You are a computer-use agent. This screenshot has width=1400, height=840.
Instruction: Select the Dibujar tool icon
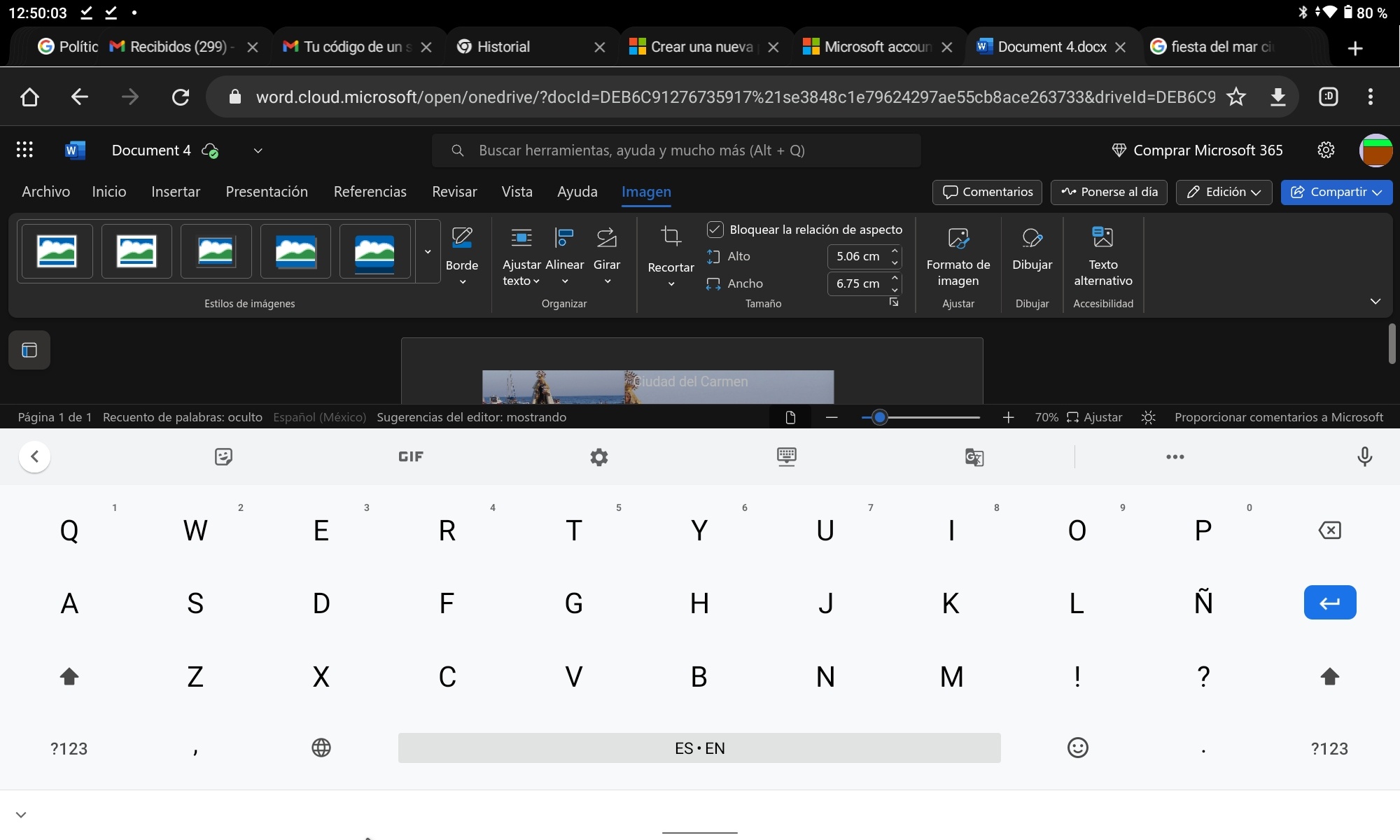(x=1032, y=239)
